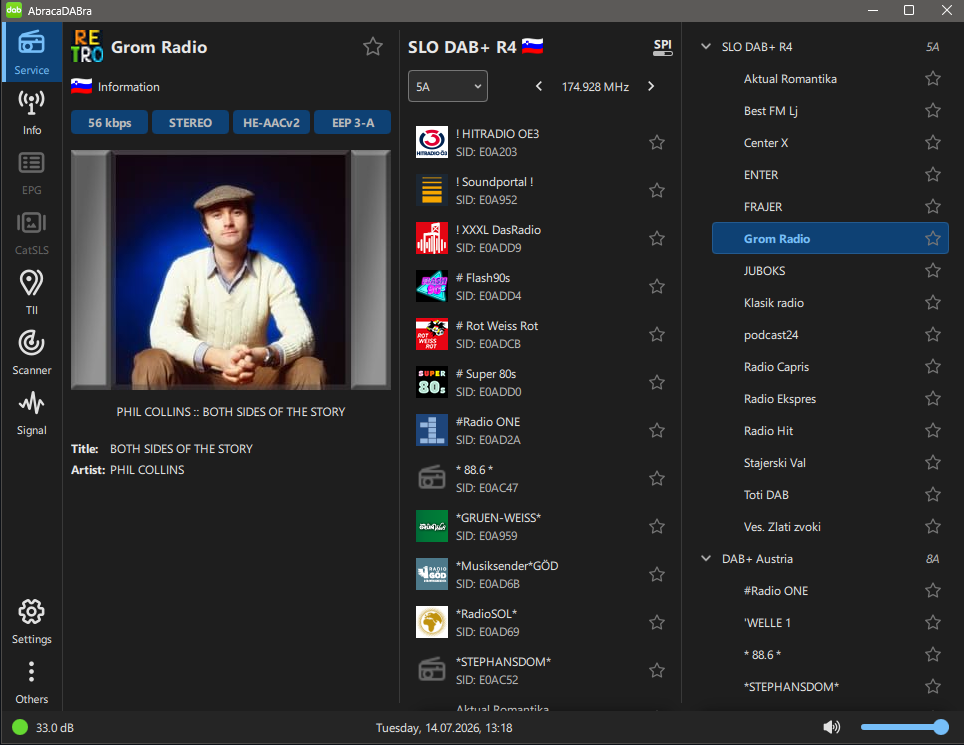Click the Grom Radio RETRO logo
The height and width of the screenshot is (745, 964).
pos(87,47)
